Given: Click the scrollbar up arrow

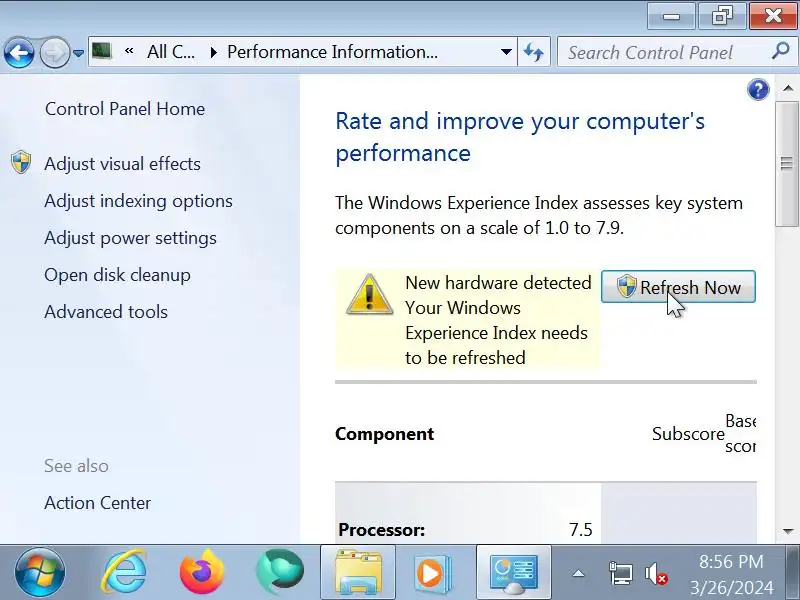Looking at the screenshot, I should (788, 89).
